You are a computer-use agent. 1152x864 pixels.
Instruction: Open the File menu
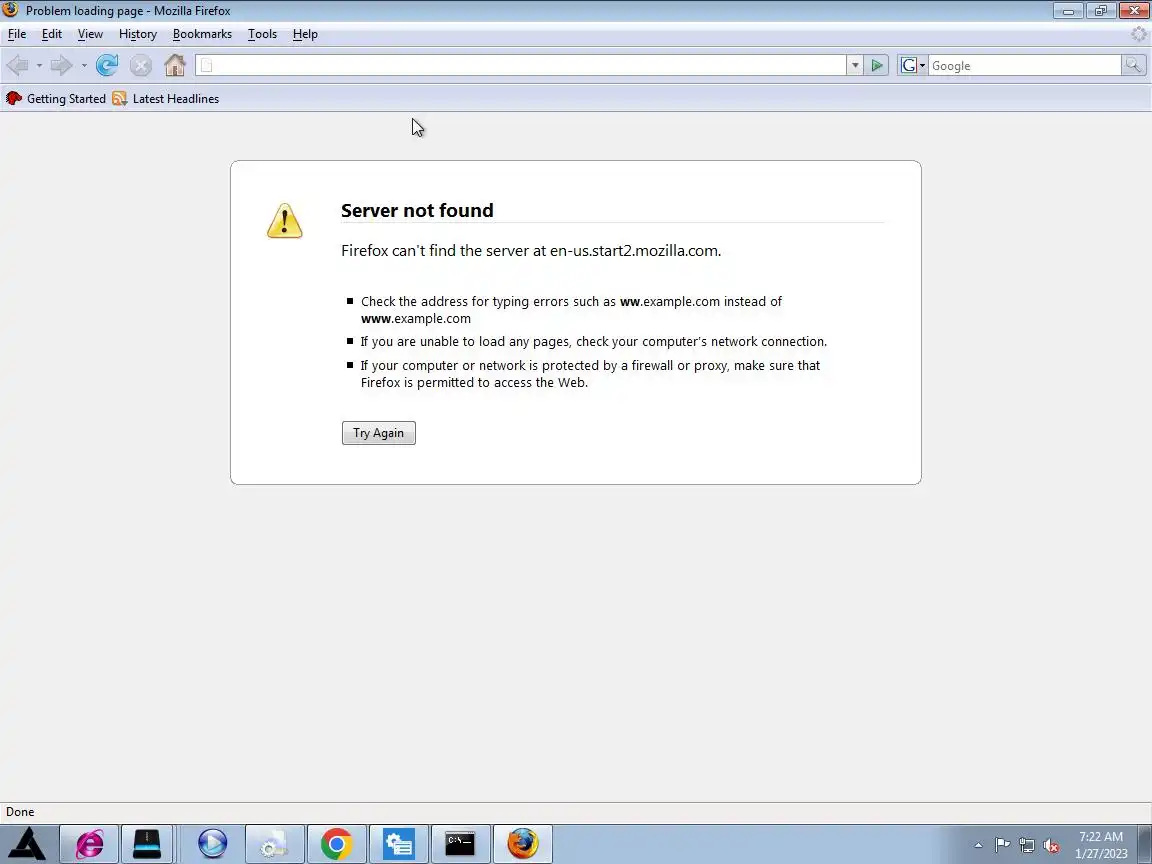pos(17,34)
